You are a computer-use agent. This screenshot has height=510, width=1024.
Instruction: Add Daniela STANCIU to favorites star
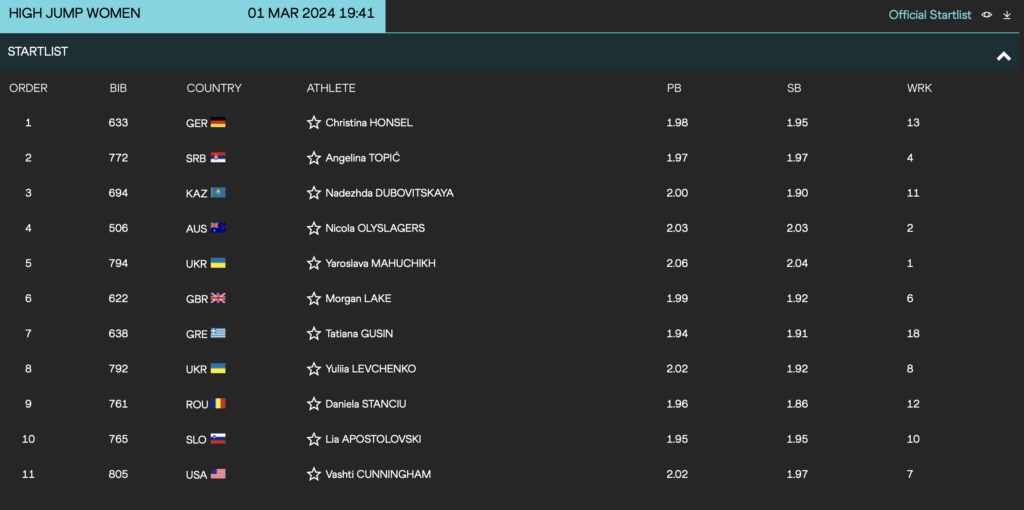(313, 404)
